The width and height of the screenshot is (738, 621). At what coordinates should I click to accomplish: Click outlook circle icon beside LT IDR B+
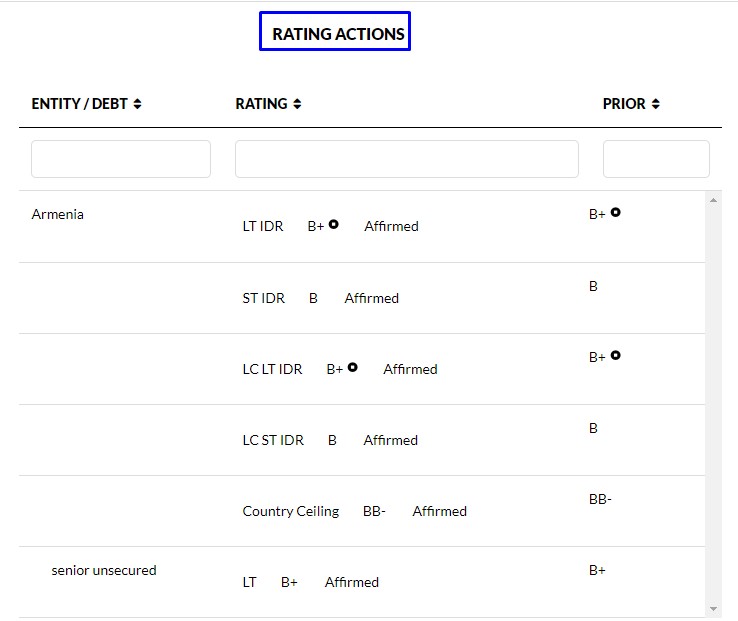tap(334, 225)
